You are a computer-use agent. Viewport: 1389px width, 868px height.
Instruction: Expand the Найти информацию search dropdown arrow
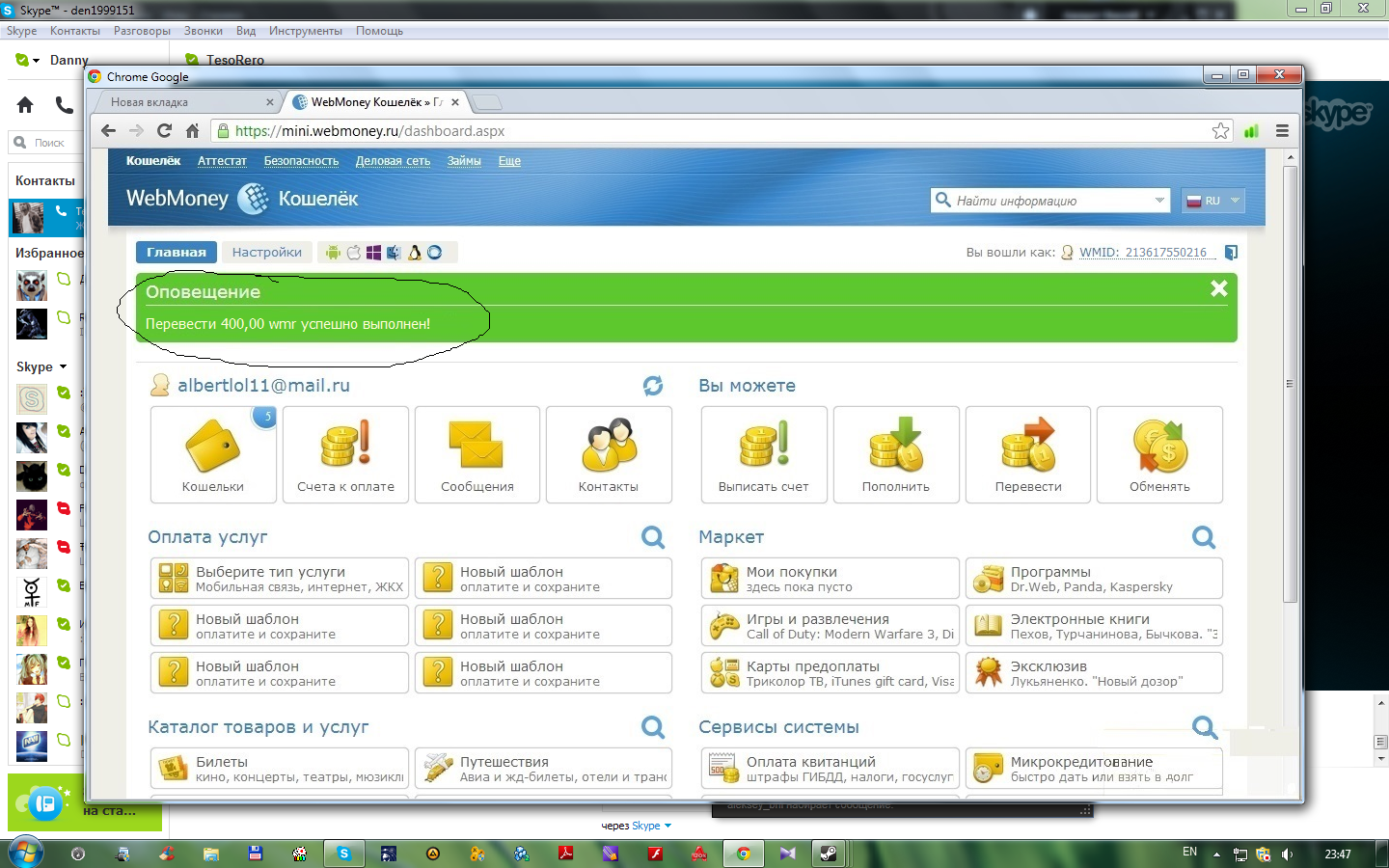click(x=1159, y=201)
